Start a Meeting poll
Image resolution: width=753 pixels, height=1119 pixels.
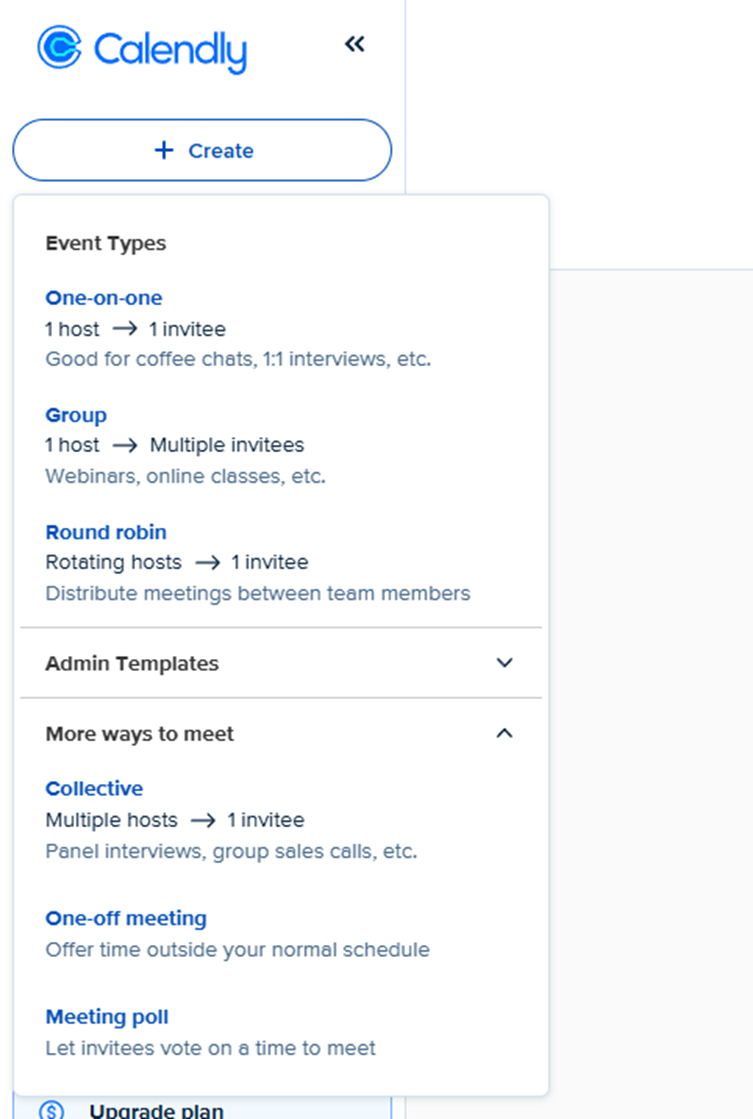(x=107, y=1017)
